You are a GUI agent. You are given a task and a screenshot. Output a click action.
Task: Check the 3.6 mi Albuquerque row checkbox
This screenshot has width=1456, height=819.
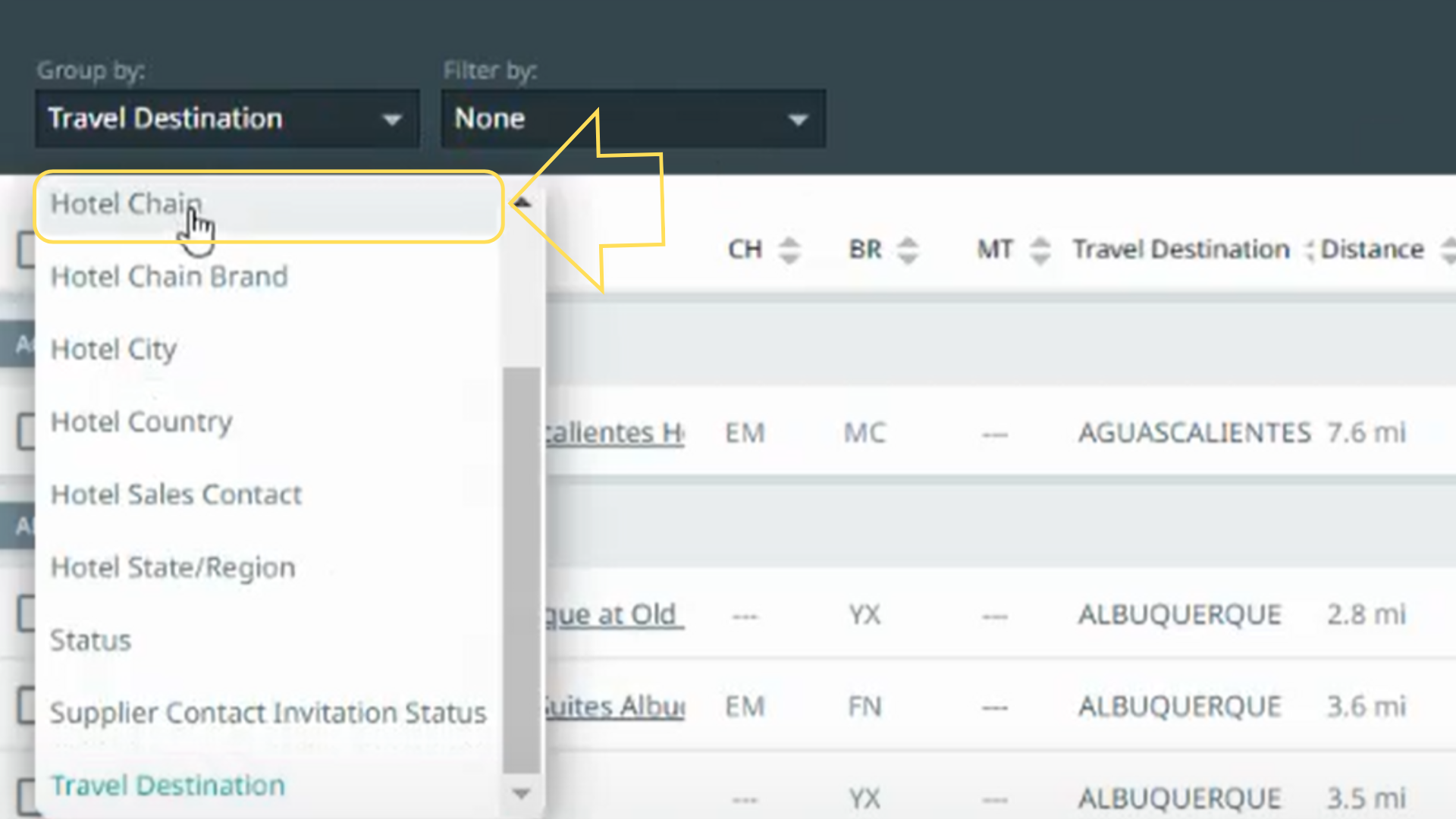coord(26,705)
